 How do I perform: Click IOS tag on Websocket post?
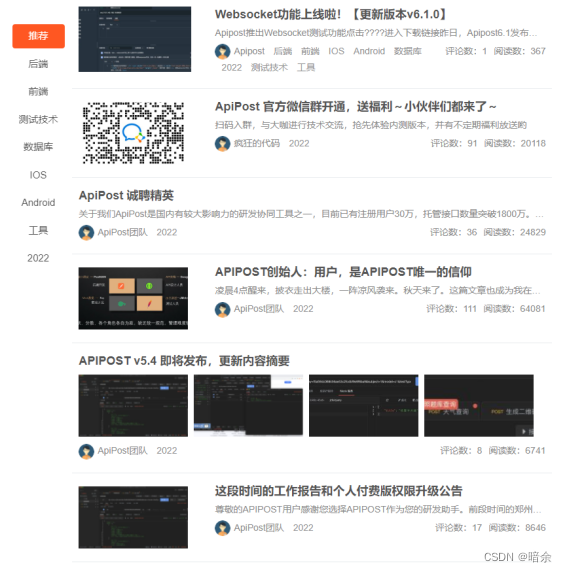coord(336,51)
